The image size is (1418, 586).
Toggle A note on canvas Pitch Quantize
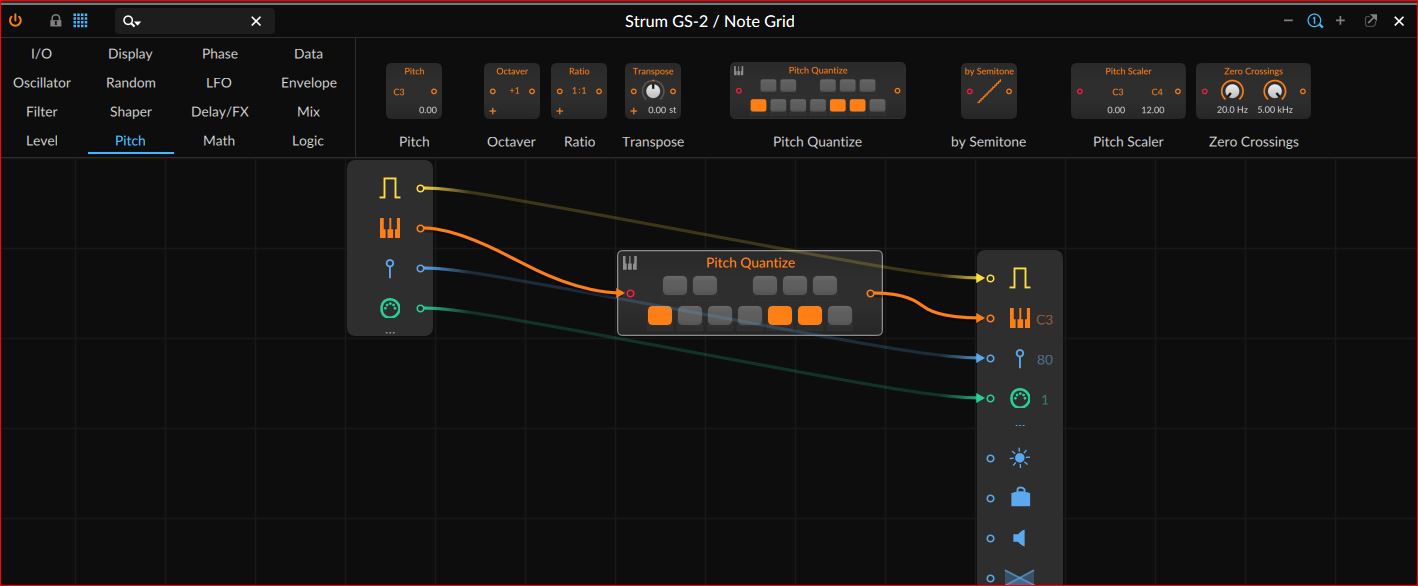click(x=810, y=316)
